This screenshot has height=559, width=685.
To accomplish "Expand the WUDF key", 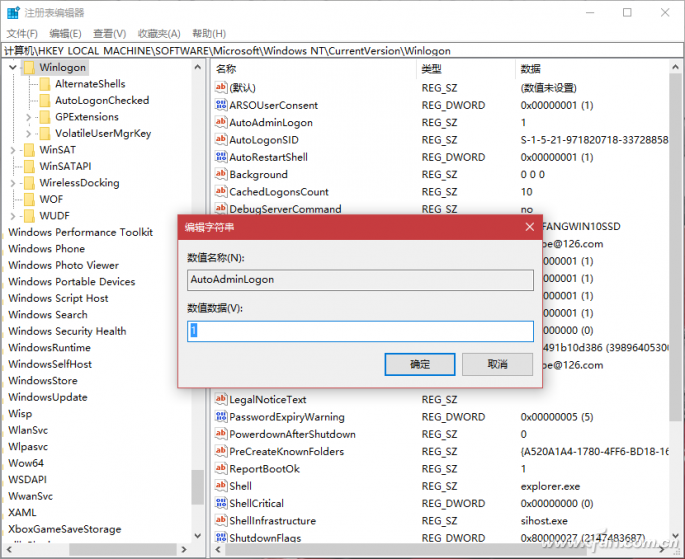I will (x=13, y=216).
